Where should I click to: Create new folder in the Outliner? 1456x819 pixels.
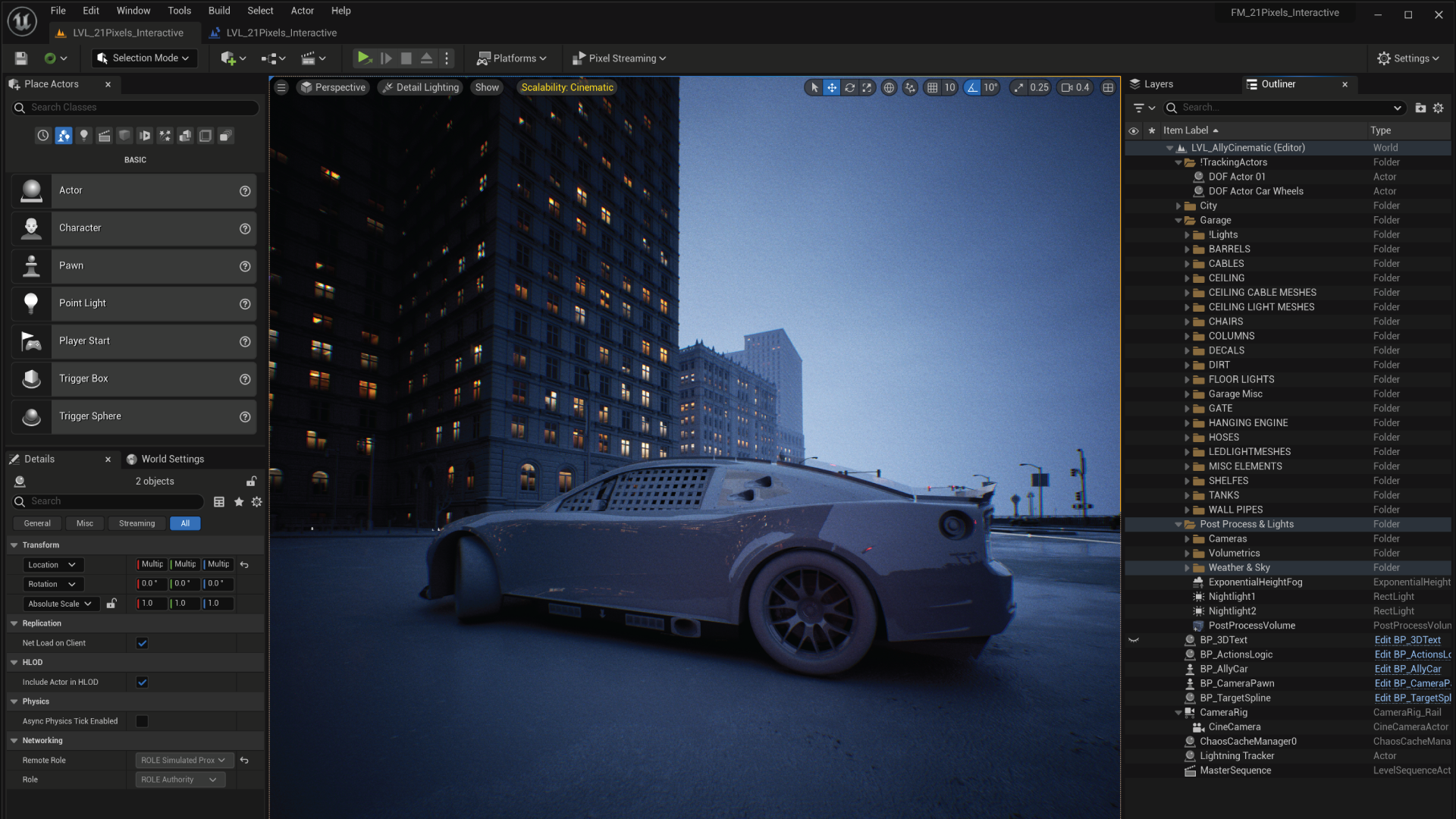[x=1420, y=108]
